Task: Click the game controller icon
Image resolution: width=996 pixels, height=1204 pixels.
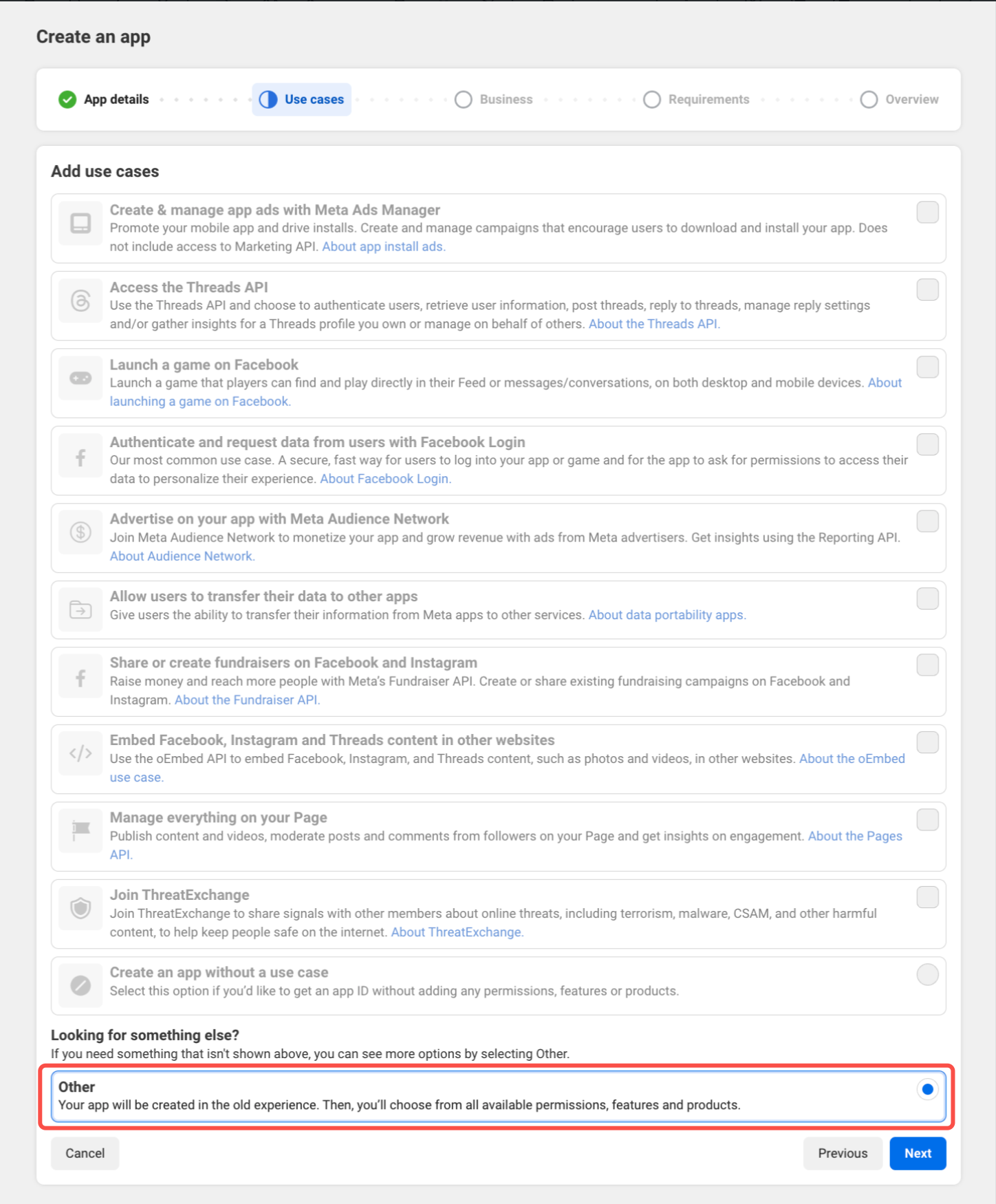Action: click(80, 378)
